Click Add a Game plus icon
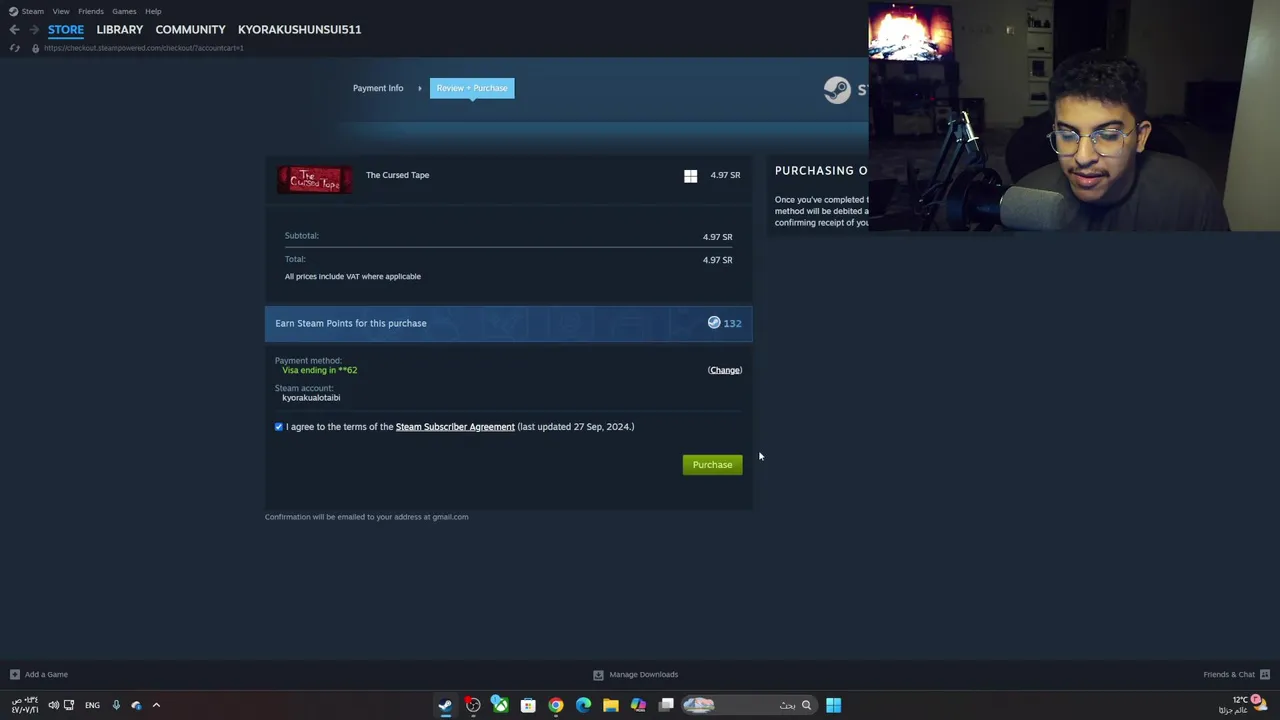The width and height of the screenshot is (1280, 720). (x=14, y=674)
